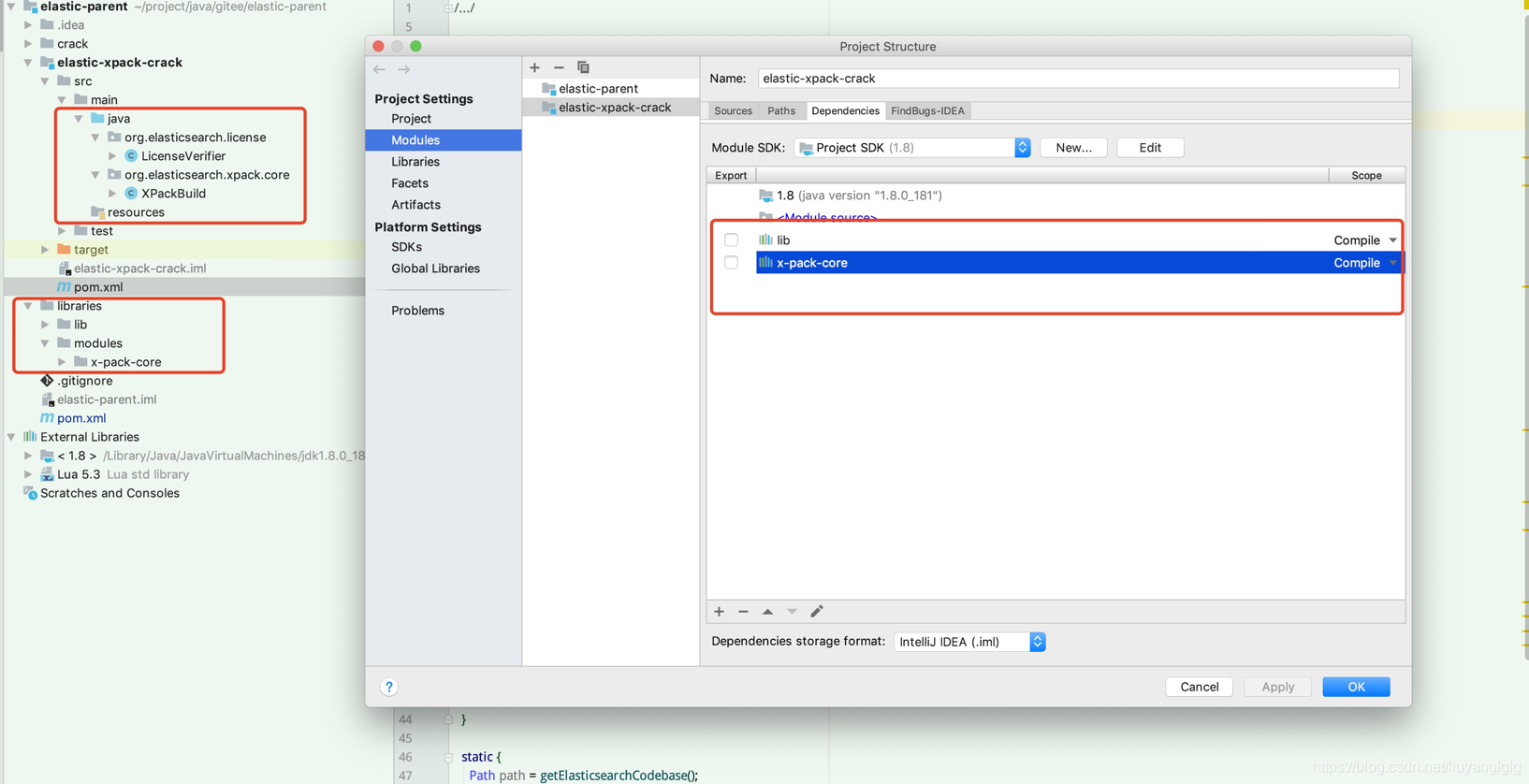The width and height of the screenshot is (1529, 784).
Task: Toggle the Export checkbox for x-pack-core
Action: [x=731, y=263]
